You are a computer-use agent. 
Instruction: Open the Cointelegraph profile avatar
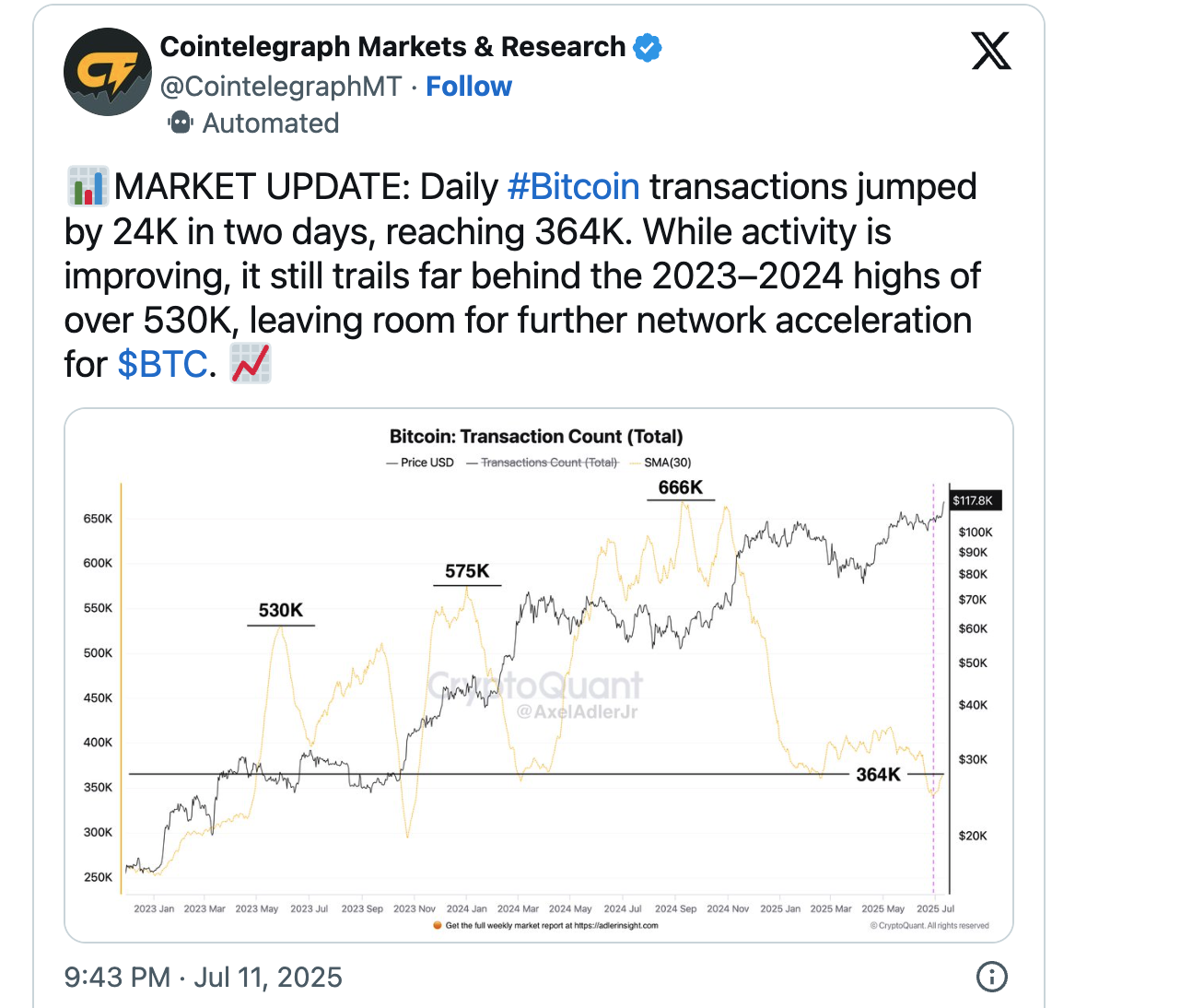[108, 72]
